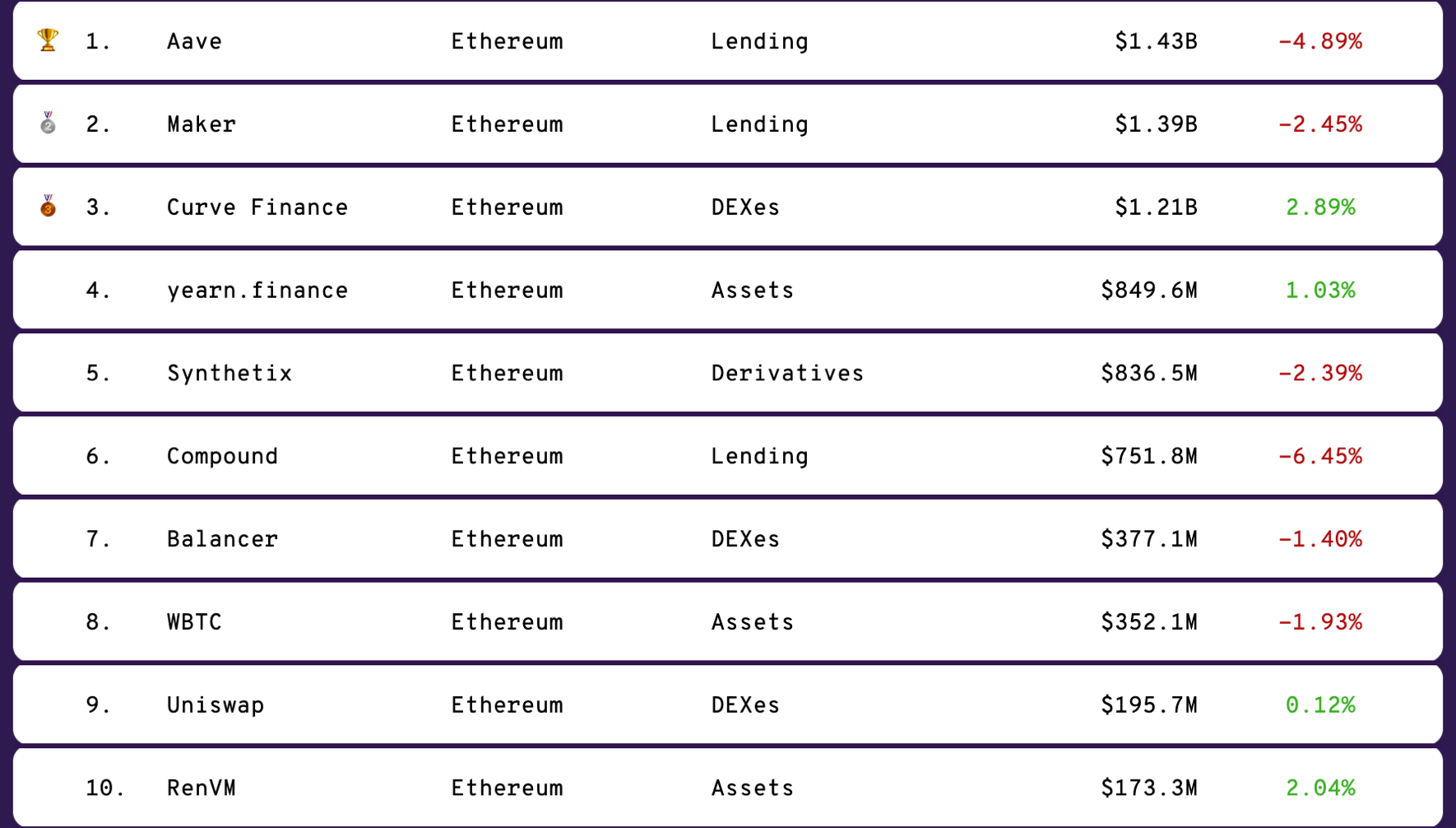Click the gold trophy icon beside Aave
1456x828 pixels.
pyautogui.click(x=48, y=40)
